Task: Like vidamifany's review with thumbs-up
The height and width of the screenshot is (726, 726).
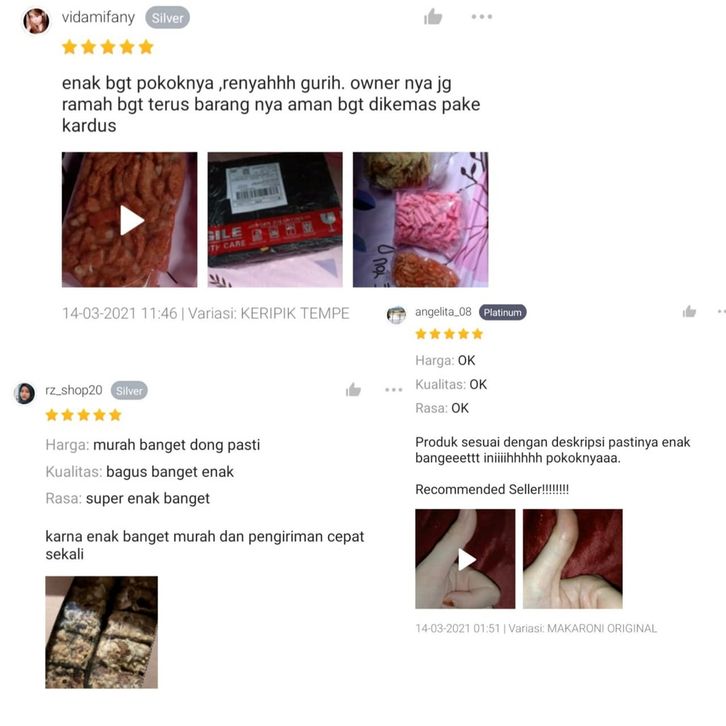Action: (433, 17)
